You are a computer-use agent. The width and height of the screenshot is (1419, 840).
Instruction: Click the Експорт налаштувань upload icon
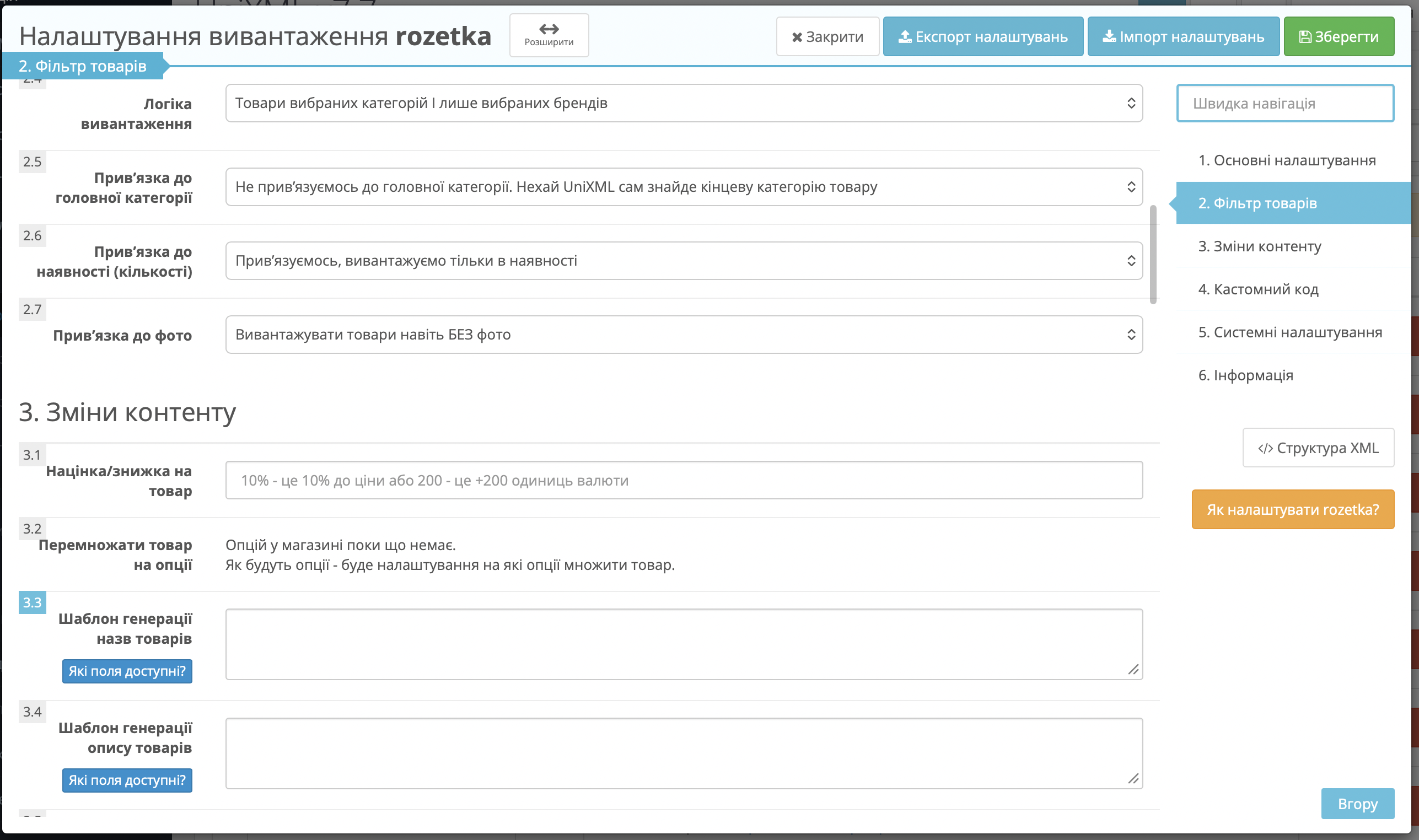click(905, 37)
